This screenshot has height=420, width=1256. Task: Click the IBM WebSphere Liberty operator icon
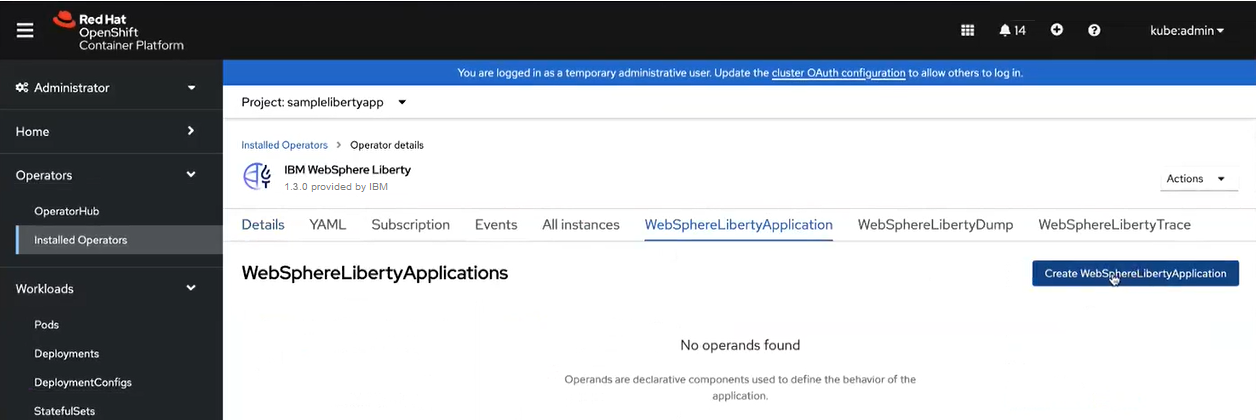coord(258,177)
